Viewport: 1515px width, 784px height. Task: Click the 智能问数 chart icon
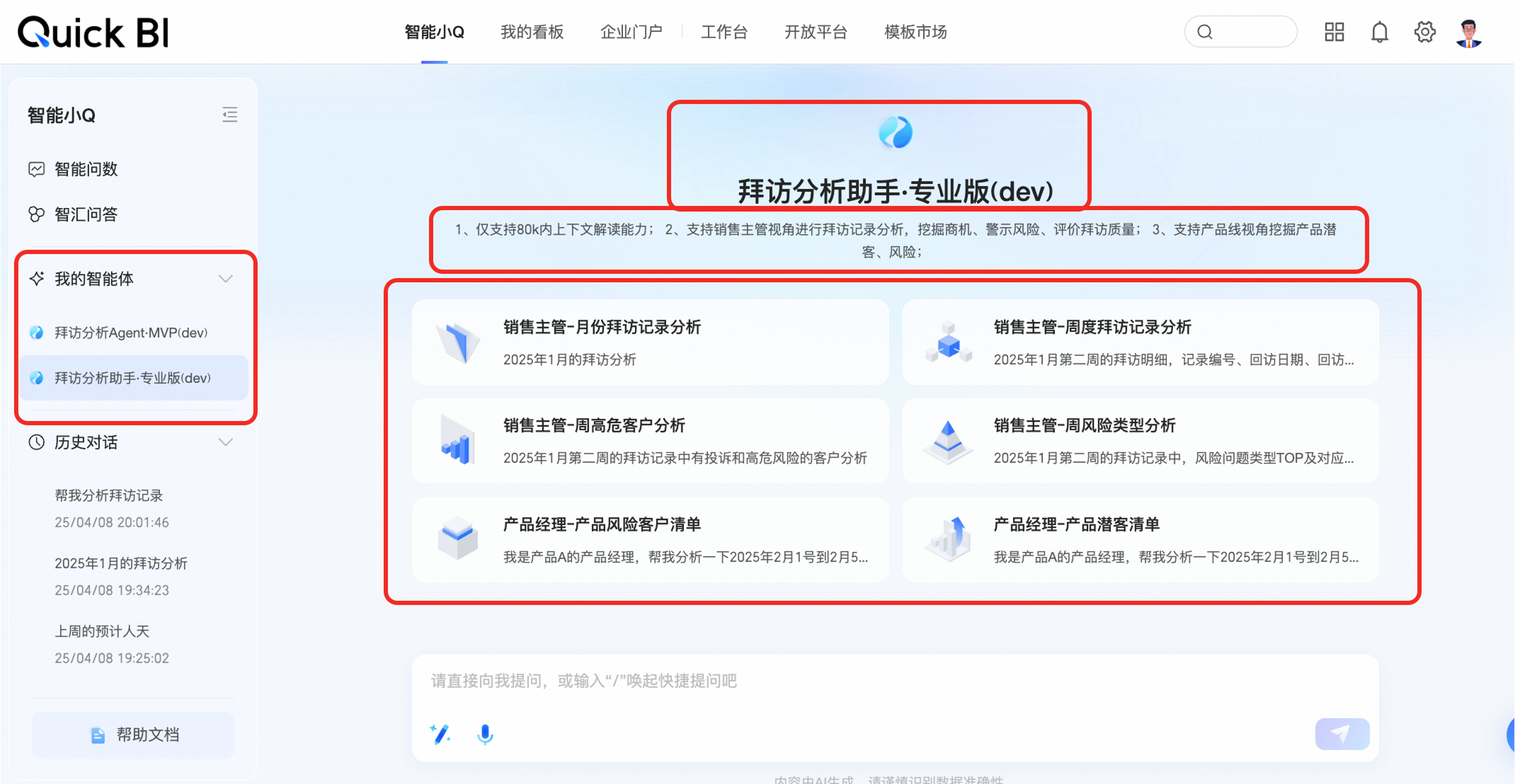(37, 169)
